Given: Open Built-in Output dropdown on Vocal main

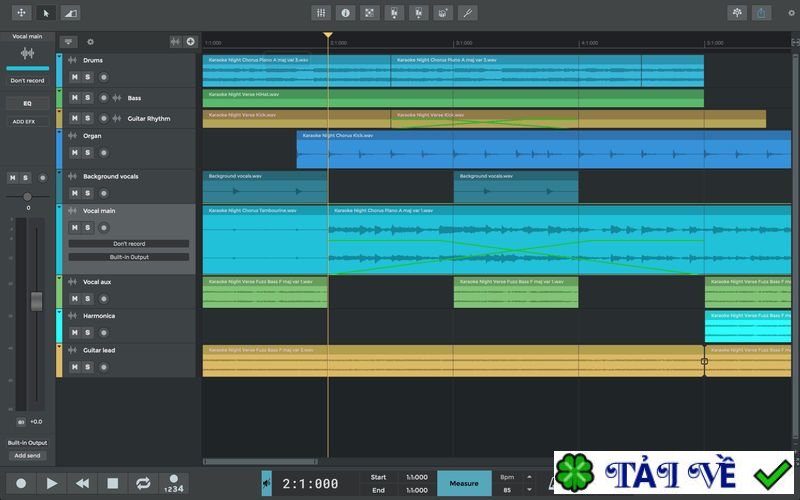Looking at the screenshot, I should pyautogui.click(x=128, y=257).
